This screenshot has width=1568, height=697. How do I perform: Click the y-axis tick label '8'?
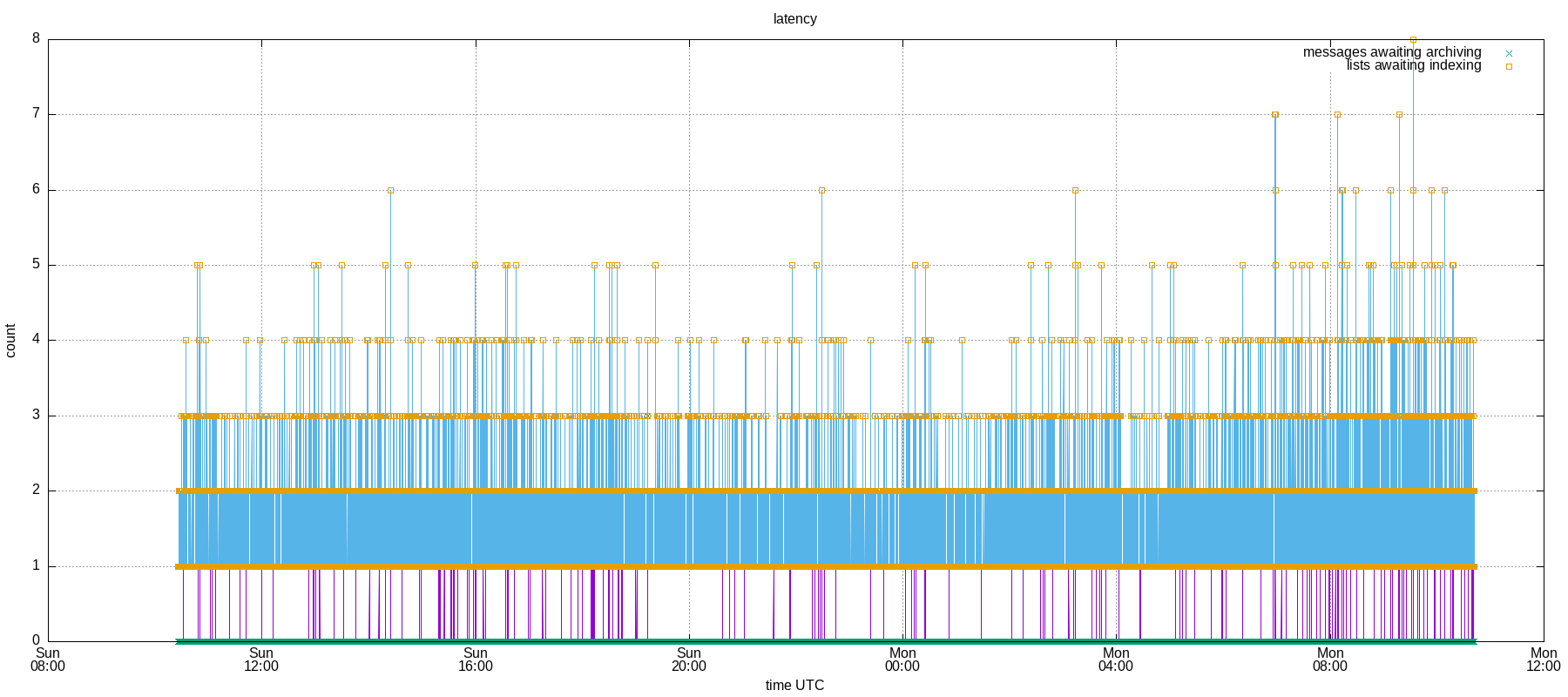coord(36,38)
